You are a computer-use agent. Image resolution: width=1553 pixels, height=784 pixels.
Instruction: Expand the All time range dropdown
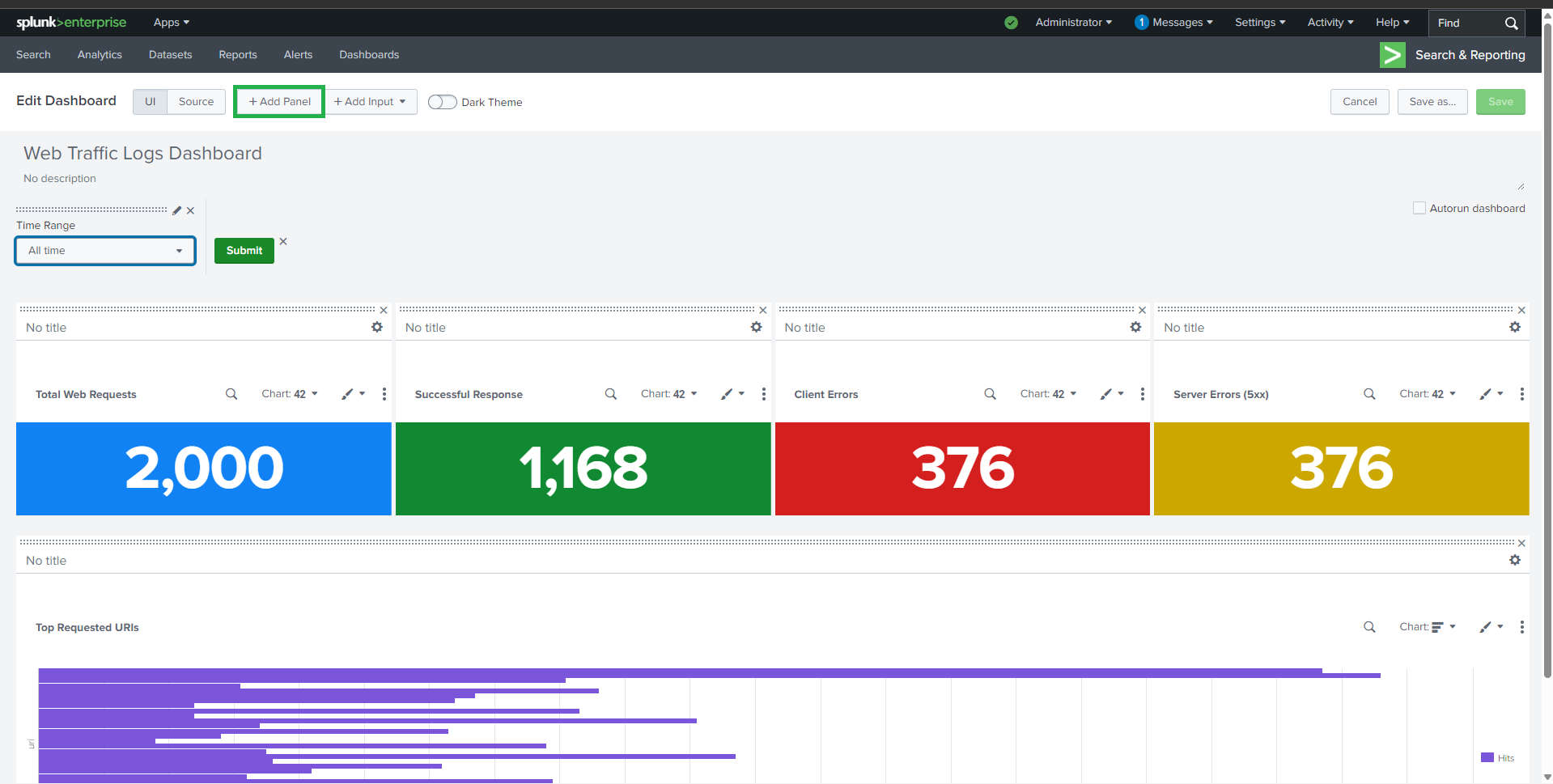click(x=105, y=251)
